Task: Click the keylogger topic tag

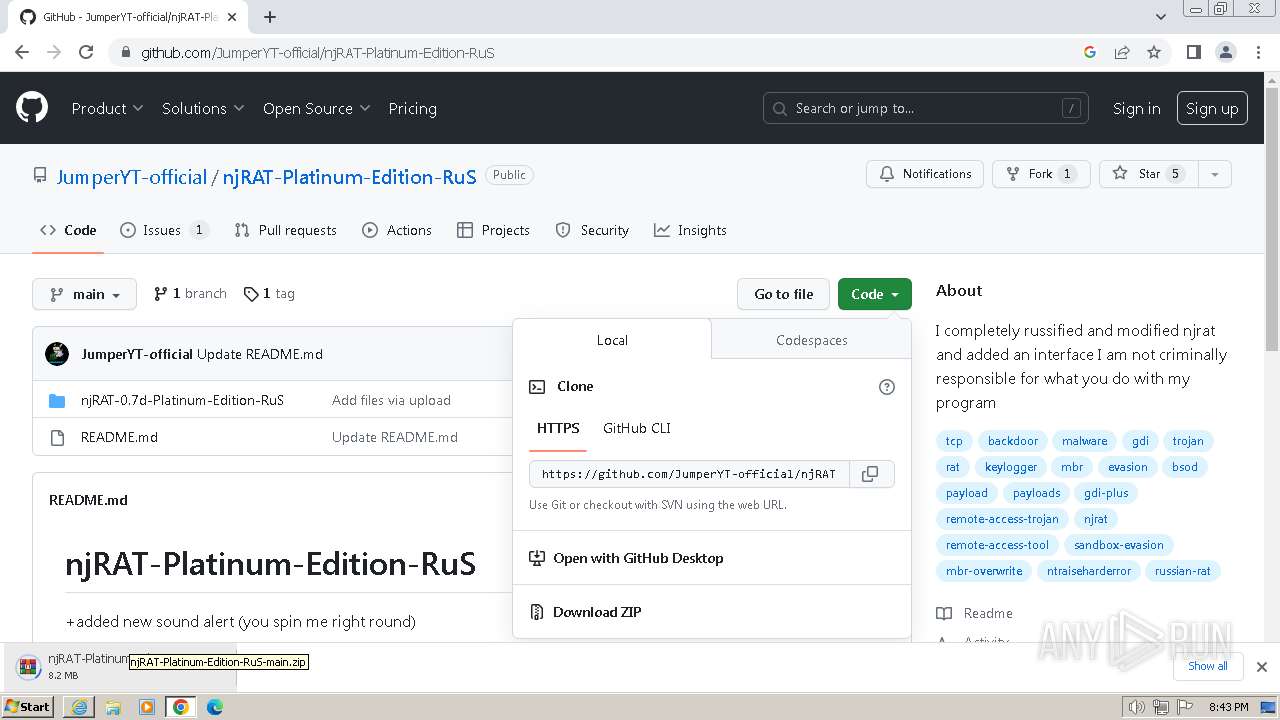Action: pos(1011,467)
